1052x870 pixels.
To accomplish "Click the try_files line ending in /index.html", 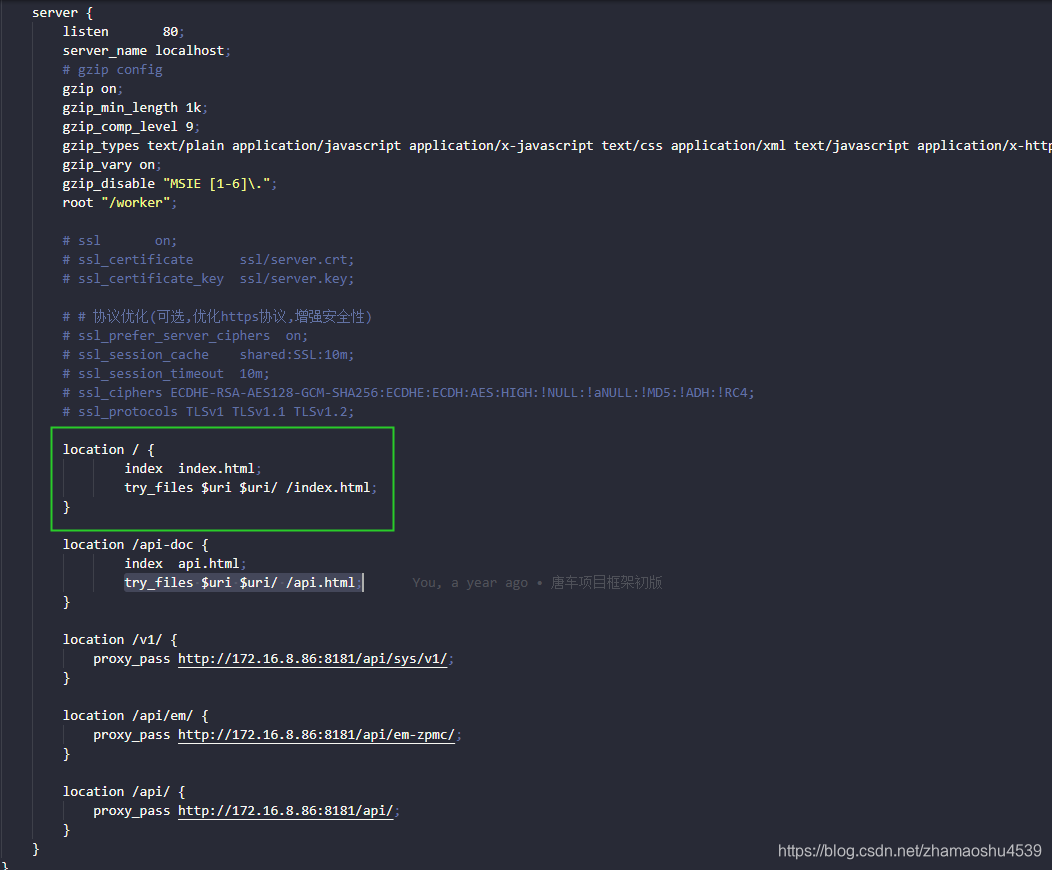I will 251,488.
